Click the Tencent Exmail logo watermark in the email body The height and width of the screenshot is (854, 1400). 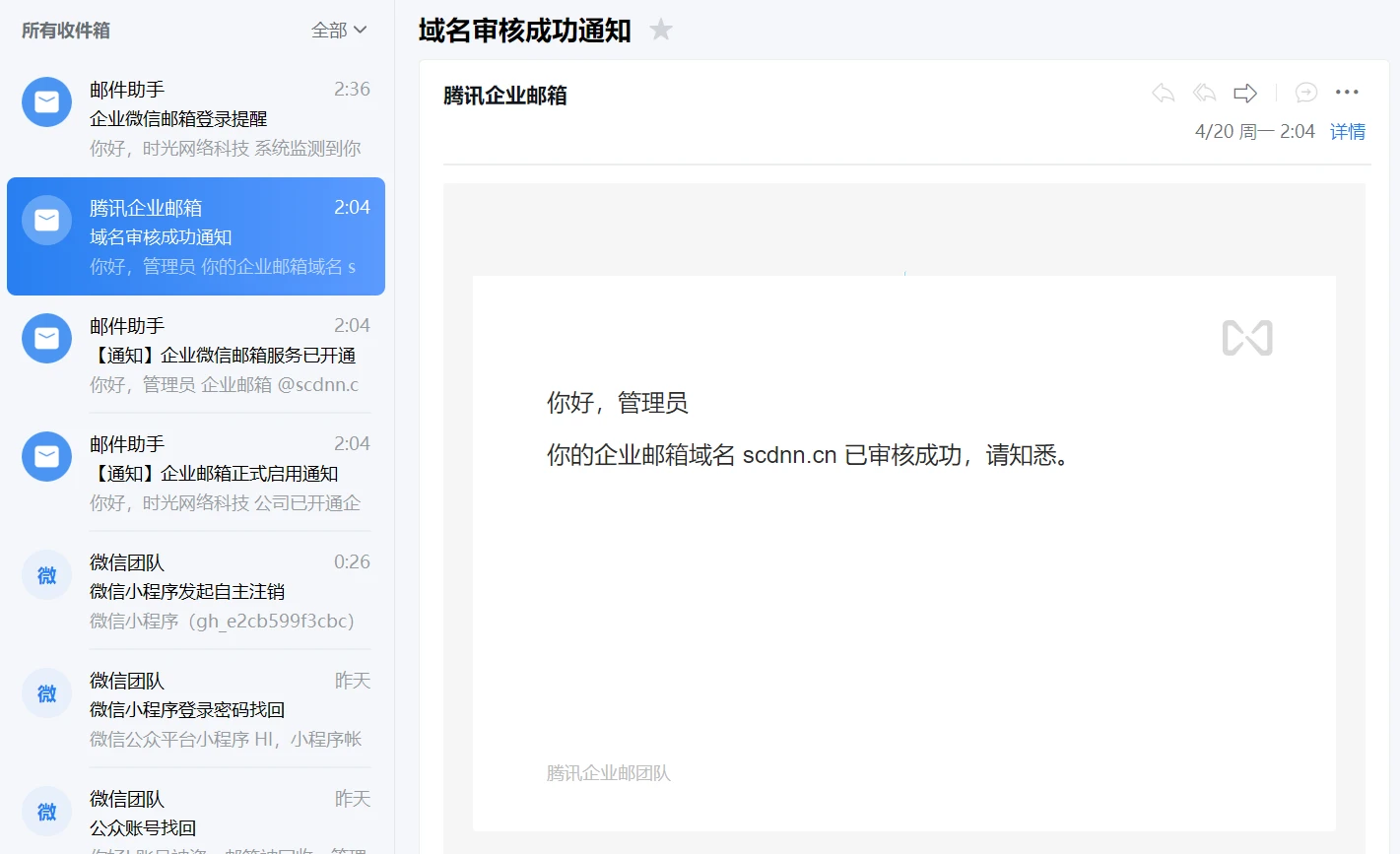coord(1246,337)
